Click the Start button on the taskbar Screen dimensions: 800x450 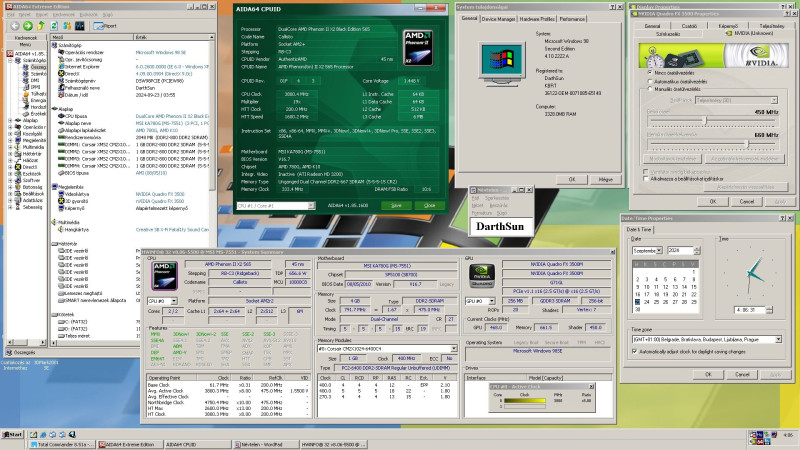pyautogui.click(x=12, y=435)
